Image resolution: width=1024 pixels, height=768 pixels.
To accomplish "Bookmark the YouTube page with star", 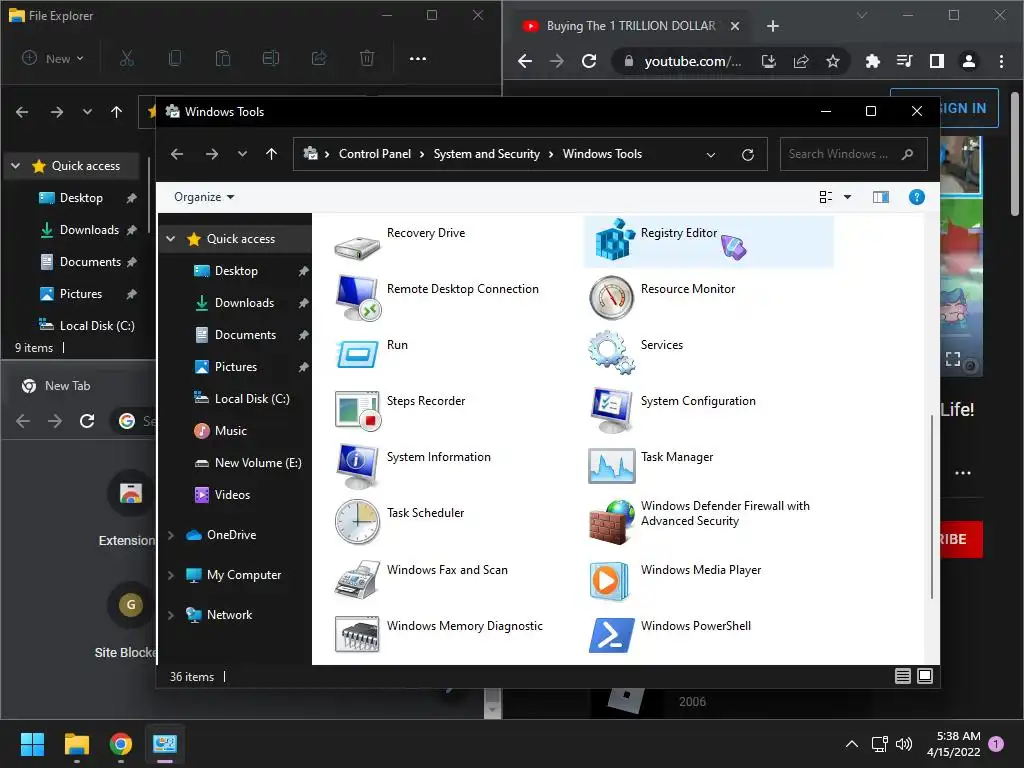I will [x=833, y=61].
